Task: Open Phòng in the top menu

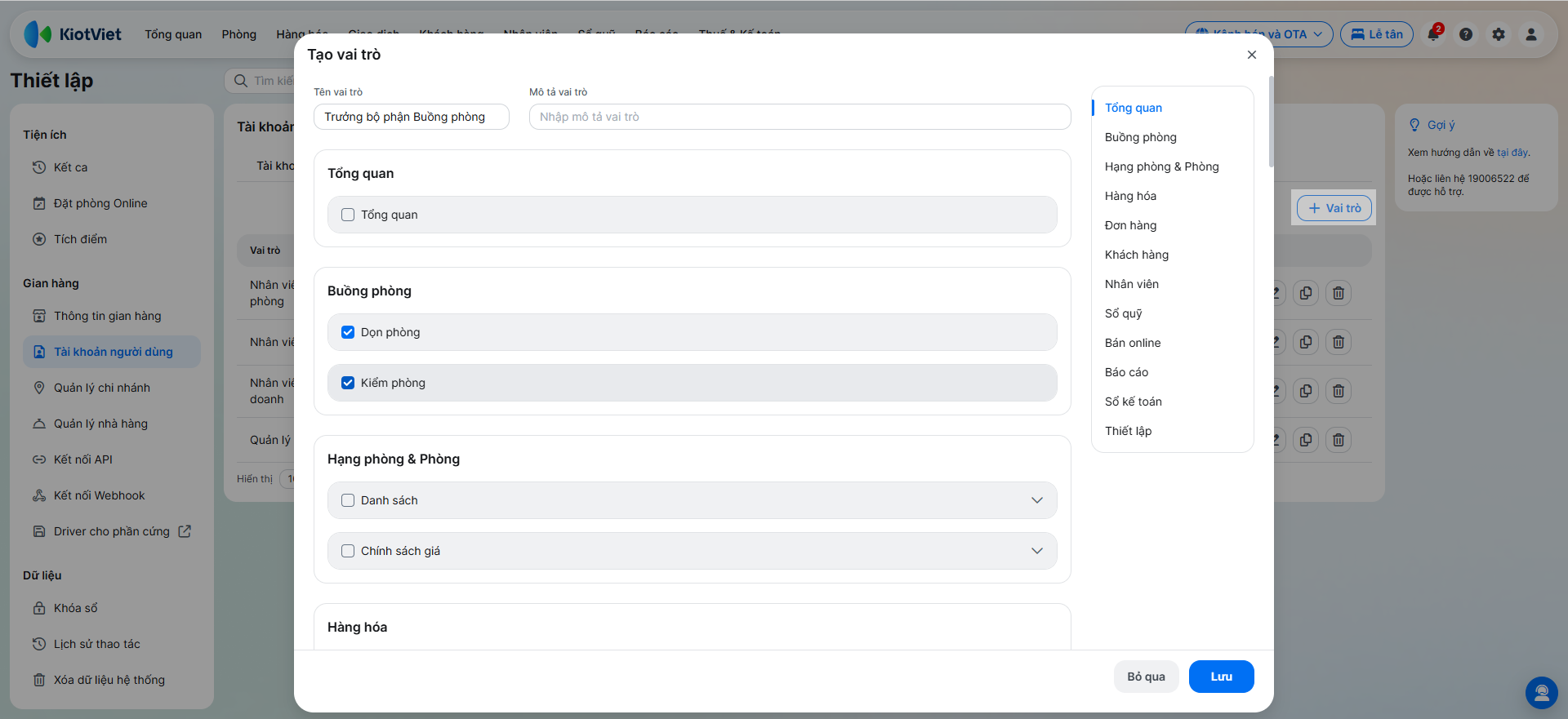Action: click(x=239, y=34)
